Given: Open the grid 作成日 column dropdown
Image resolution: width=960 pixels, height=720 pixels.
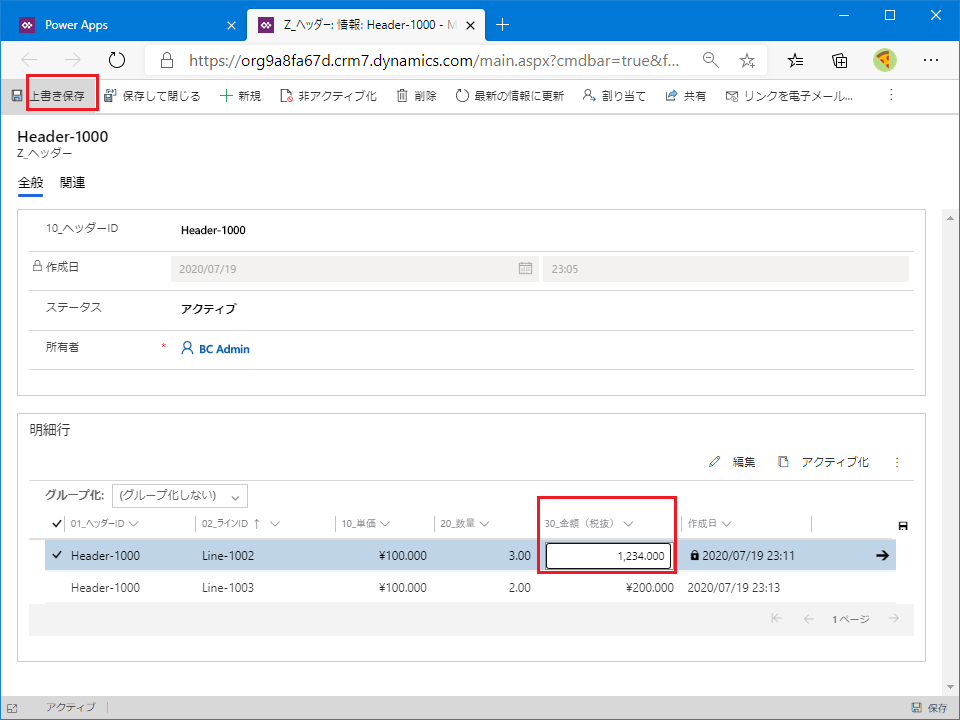Looking at the screenshot, I should 727,523.
